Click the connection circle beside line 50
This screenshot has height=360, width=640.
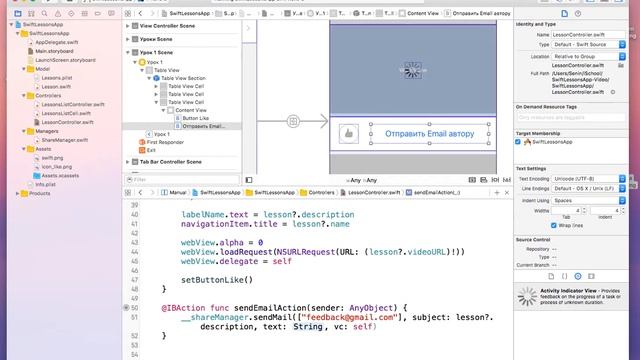(126, 307)
